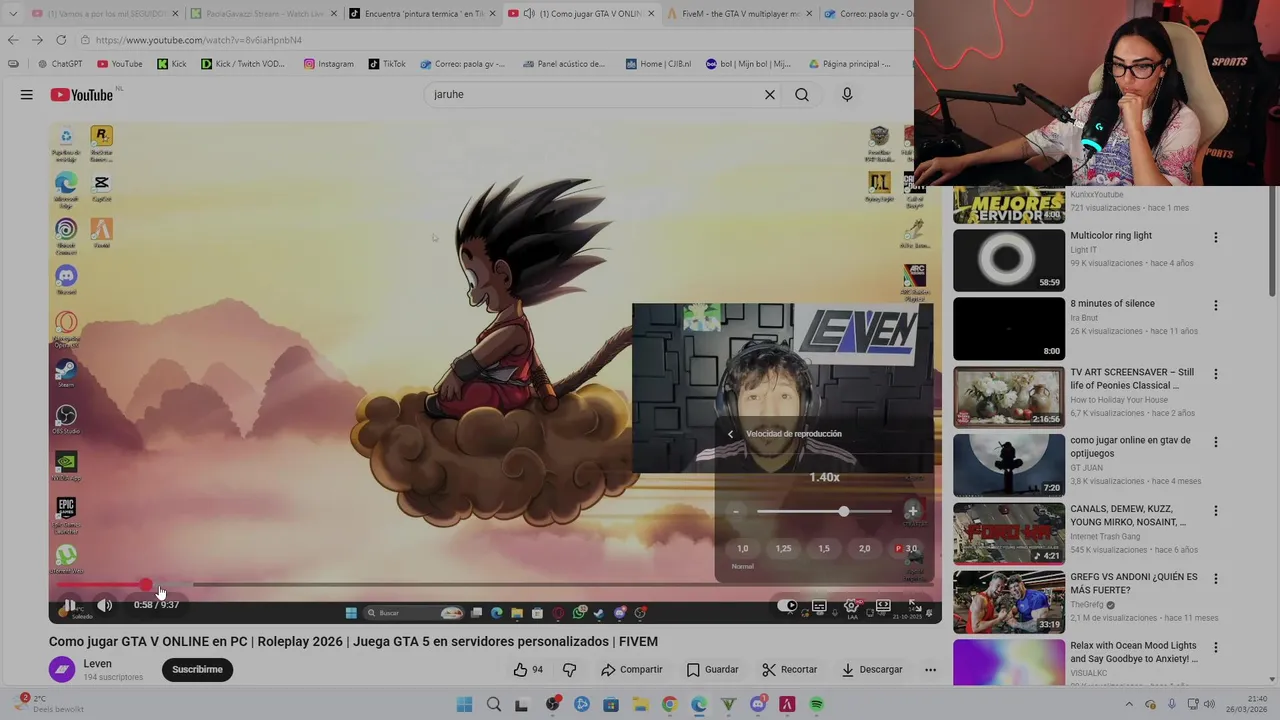This screenshot has height=720, width=1280.
Task: Open File Explorer from the taskbar
Action: pyautogui.click(x=640, y=705)
